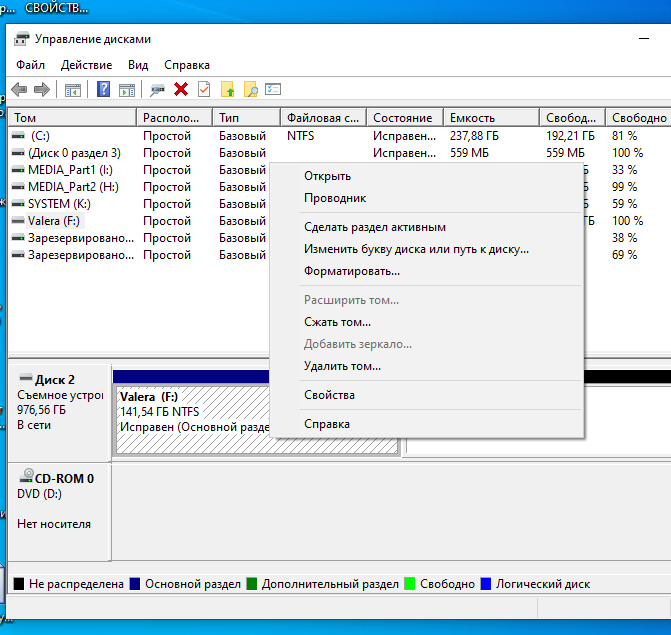Click the magnifier search toolbar icon

(x=251, y=89)
